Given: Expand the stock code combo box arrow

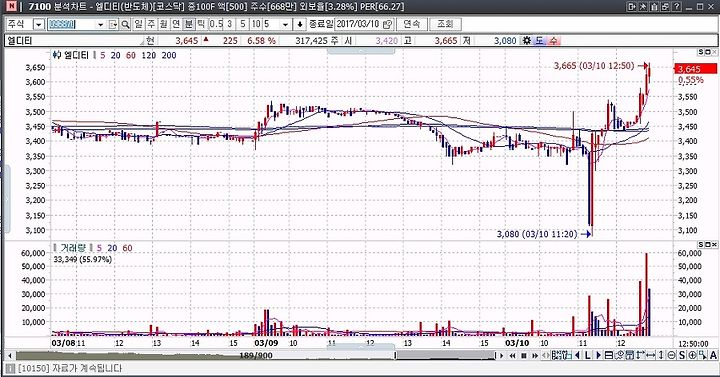Looking at the screenshot, I should coord(101,24).
